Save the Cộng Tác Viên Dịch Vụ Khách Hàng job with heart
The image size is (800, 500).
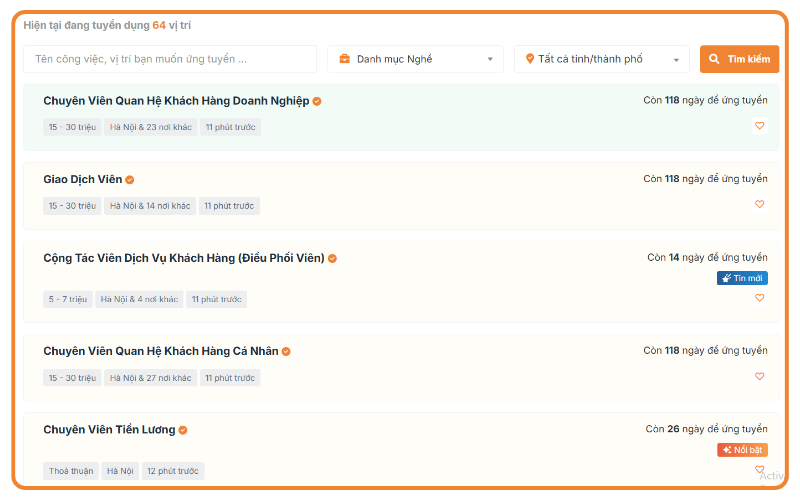click(759, 298)
